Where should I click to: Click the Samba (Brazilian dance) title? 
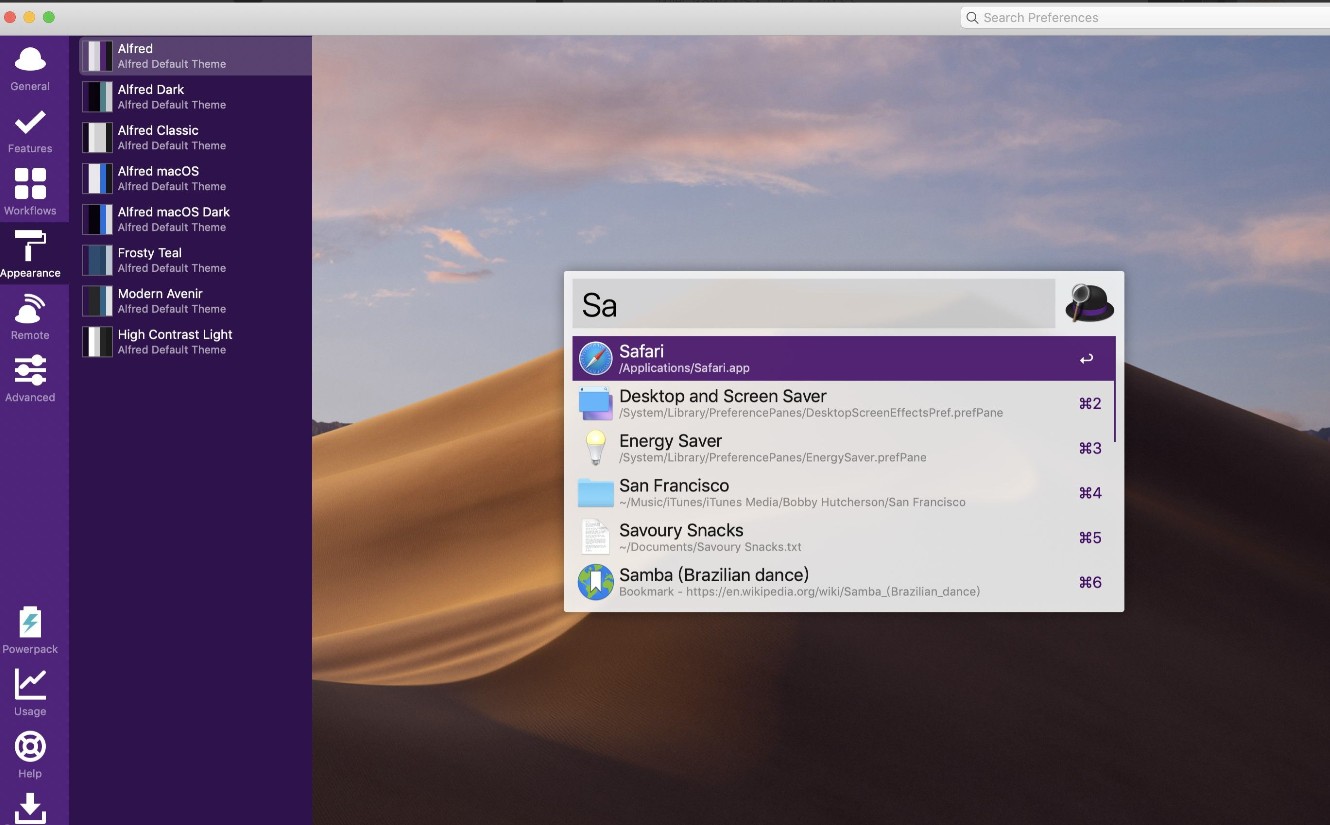click(x=714, y=575)
